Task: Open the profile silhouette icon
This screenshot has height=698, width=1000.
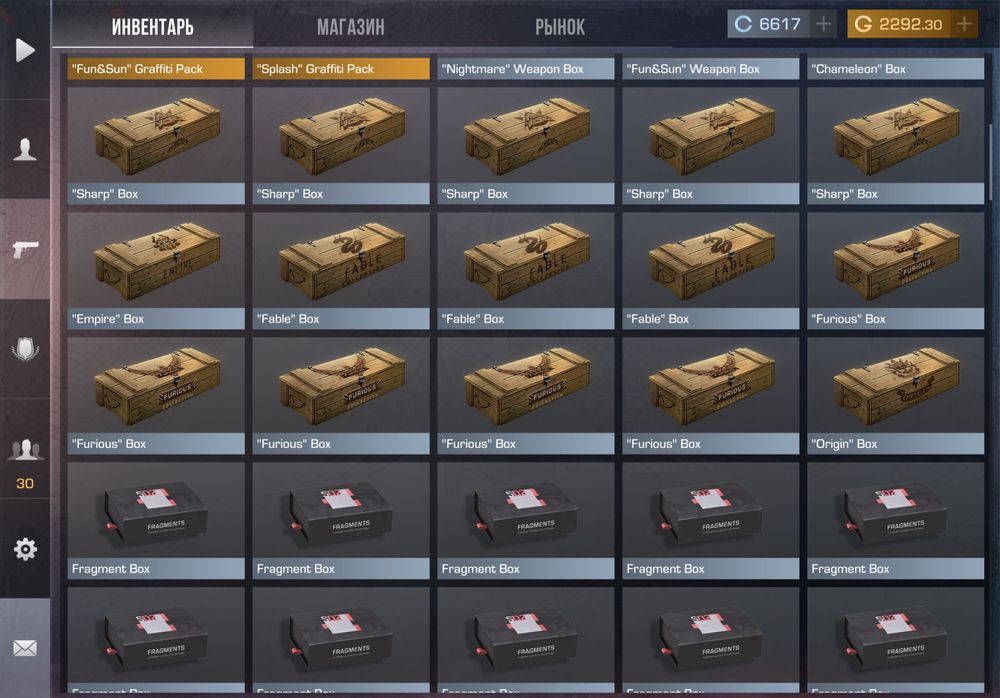Action: click(x=25, y=149)
